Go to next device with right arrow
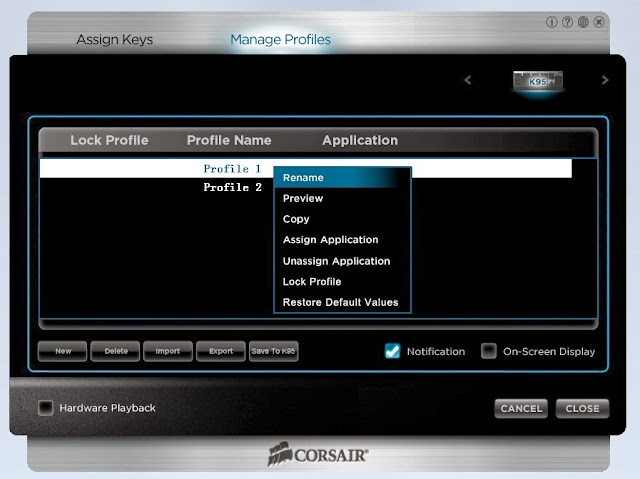640x479 pixels. click(x=605, y=80)
